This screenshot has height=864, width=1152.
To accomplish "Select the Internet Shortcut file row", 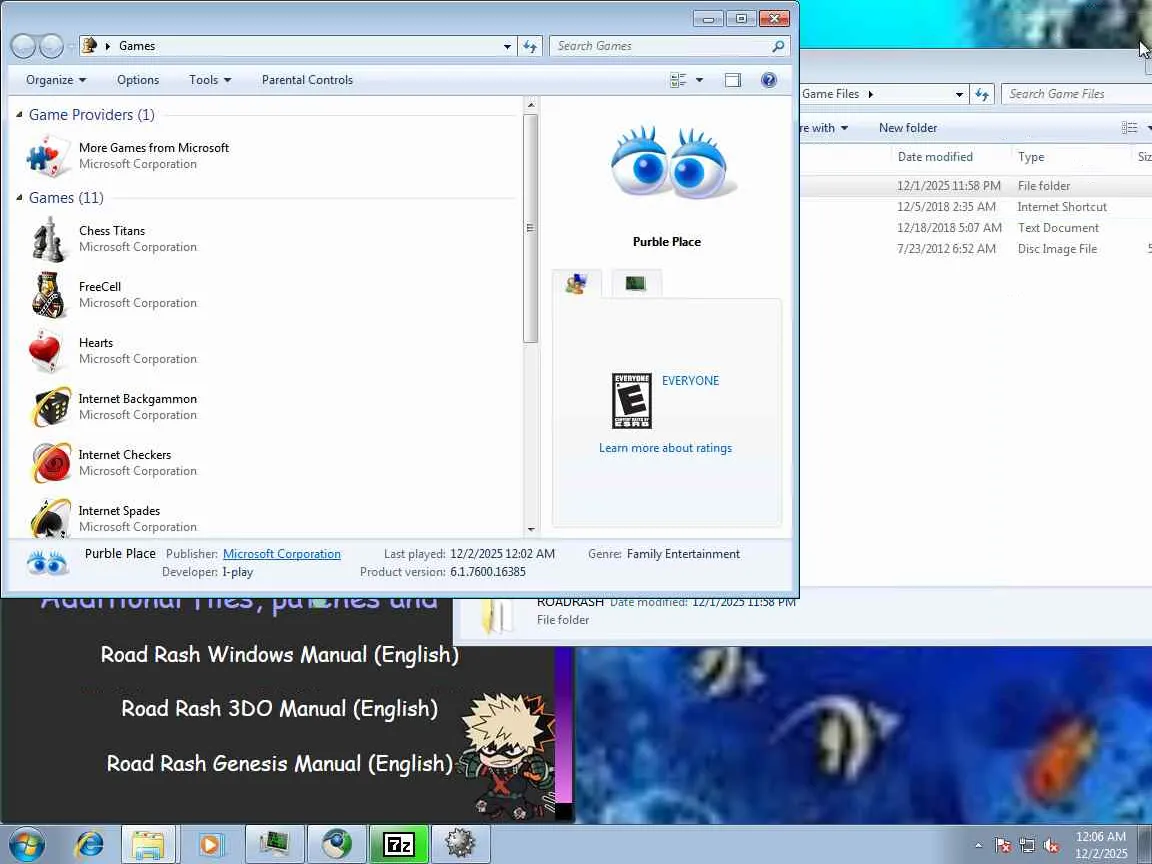I will 976,207.
